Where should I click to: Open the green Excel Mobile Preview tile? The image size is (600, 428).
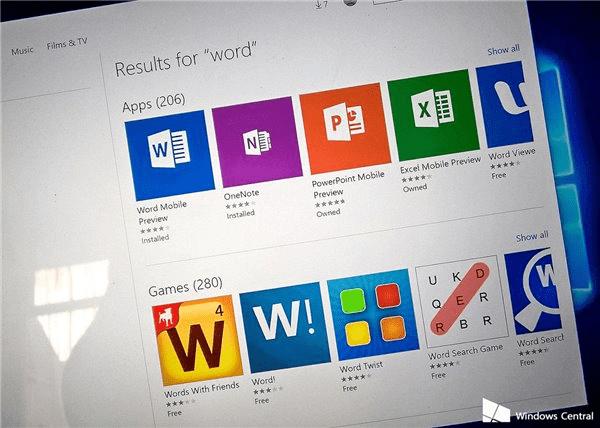434,115
